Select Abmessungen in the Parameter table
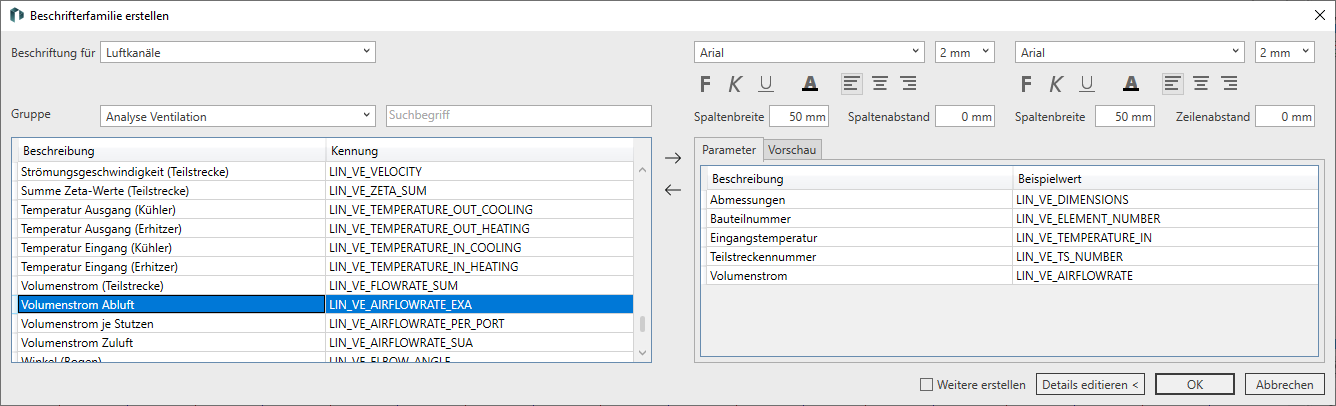The width and height of the screenshot is (1336, 406). (x=1012, y=200)
